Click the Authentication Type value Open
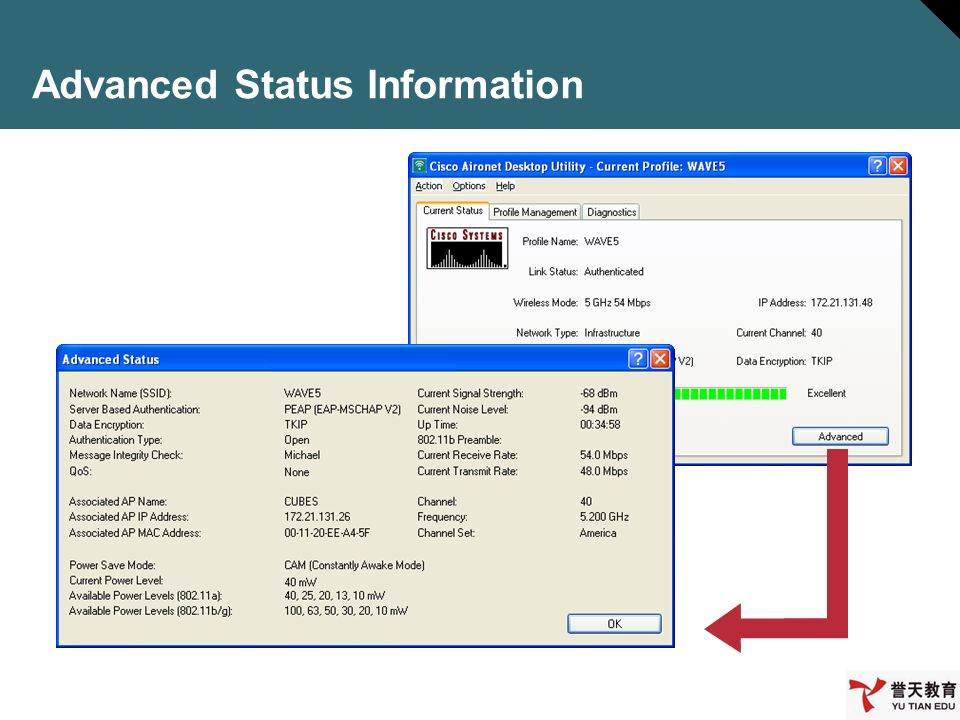This screenshot has height=720, width=960. pos(296,440)
